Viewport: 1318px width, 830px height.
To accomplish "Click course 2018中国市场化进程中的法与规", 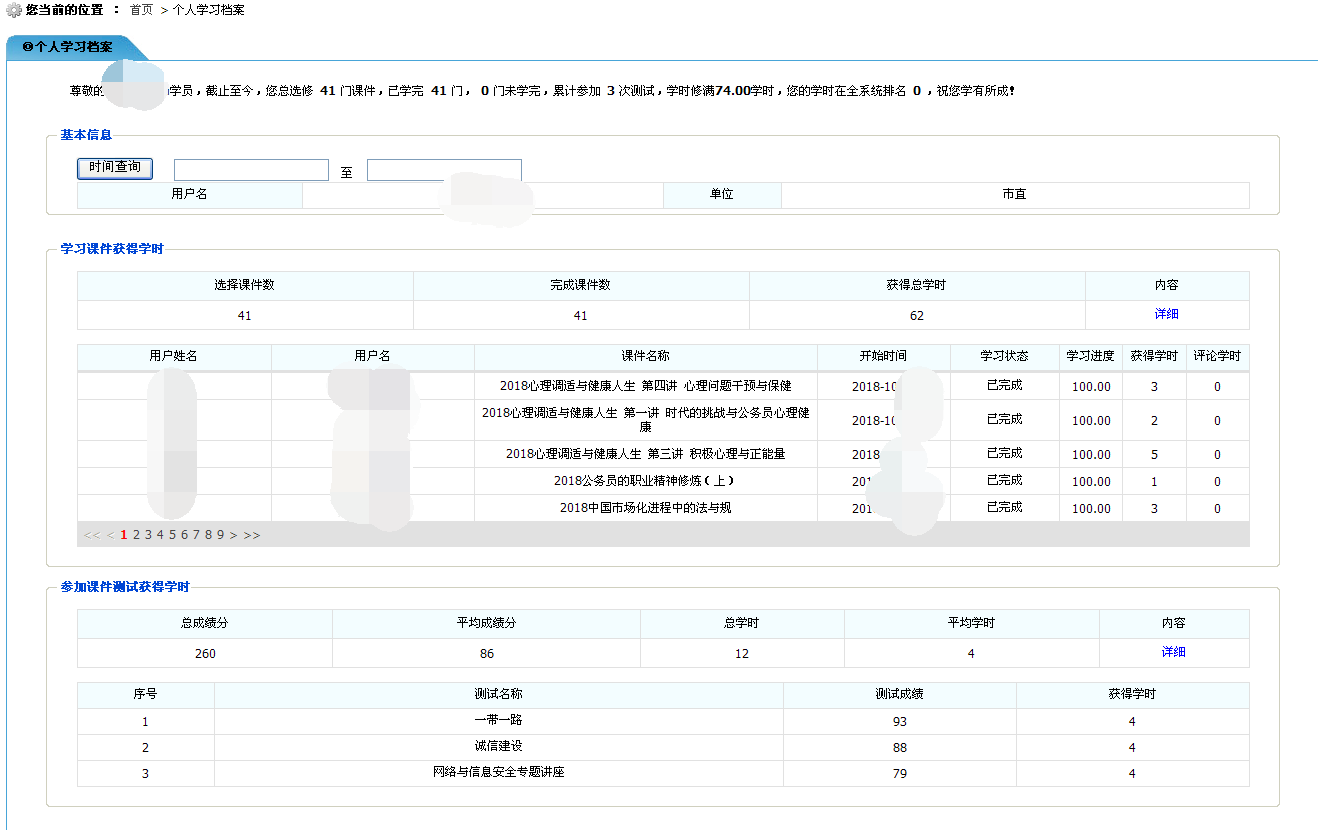I will point(645,508).
